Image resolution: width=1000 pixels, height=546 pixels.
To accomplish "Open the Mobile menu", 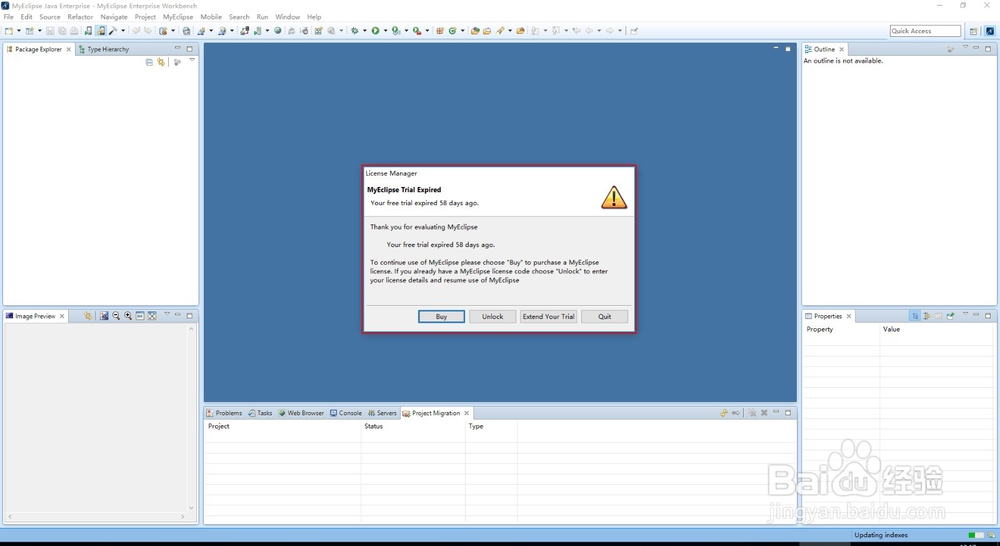I will click(211, 17).
